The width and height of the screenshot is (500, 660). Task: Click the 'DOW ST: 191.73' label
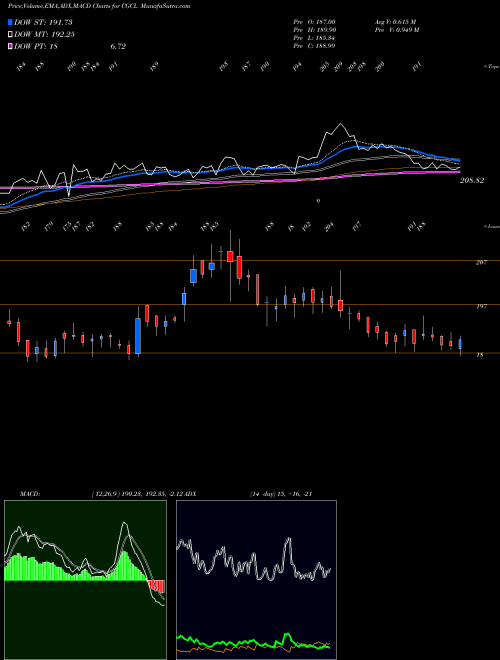pos(44,22)
